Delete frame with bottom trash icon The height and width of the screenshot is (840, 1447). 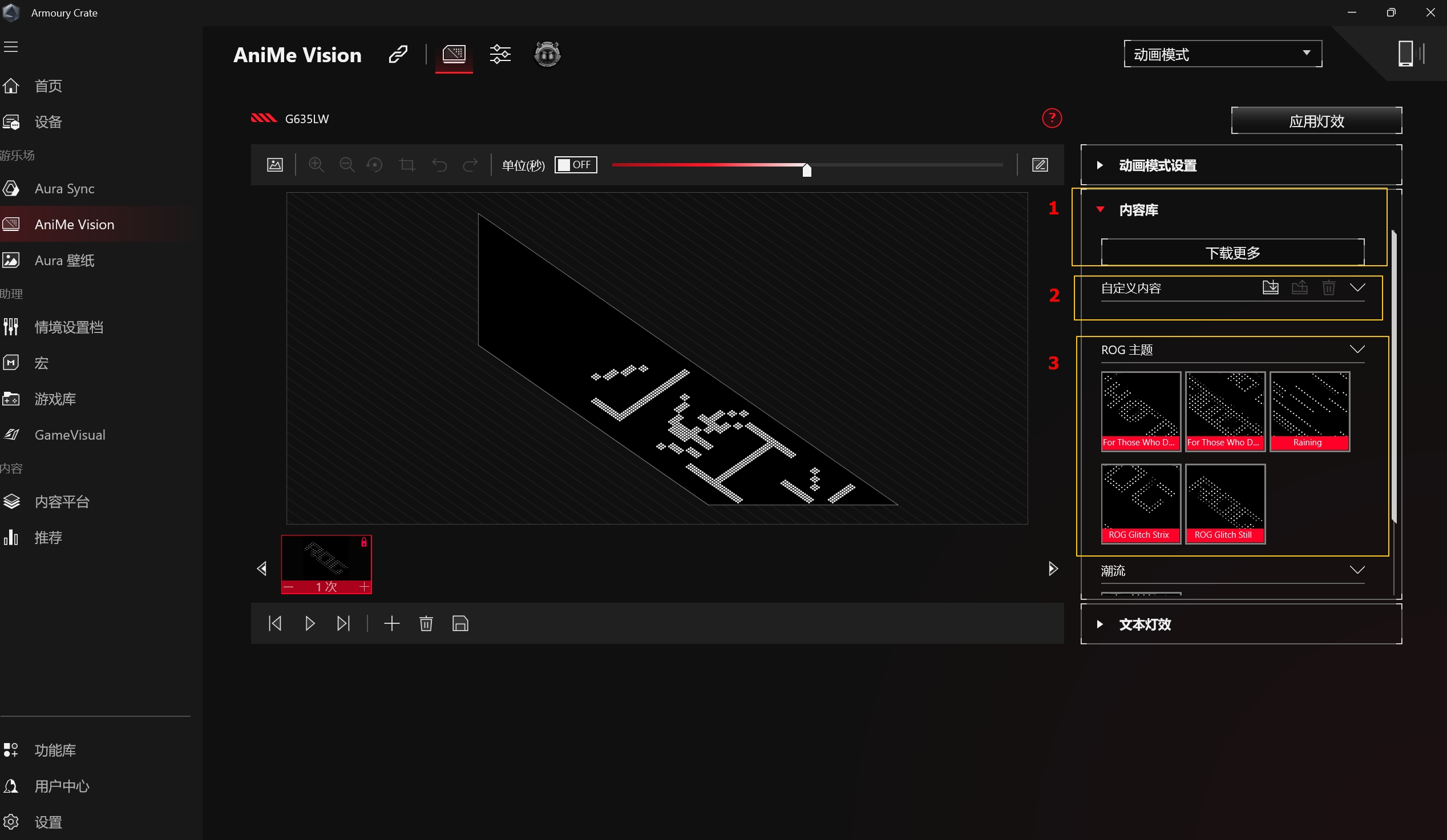coord(426,624)
